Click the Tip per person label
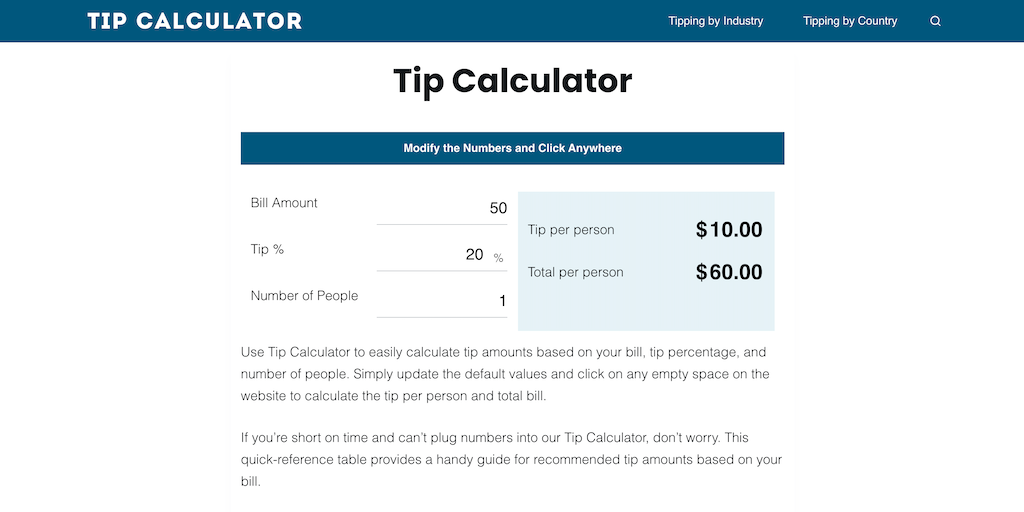 pos(571,230)
